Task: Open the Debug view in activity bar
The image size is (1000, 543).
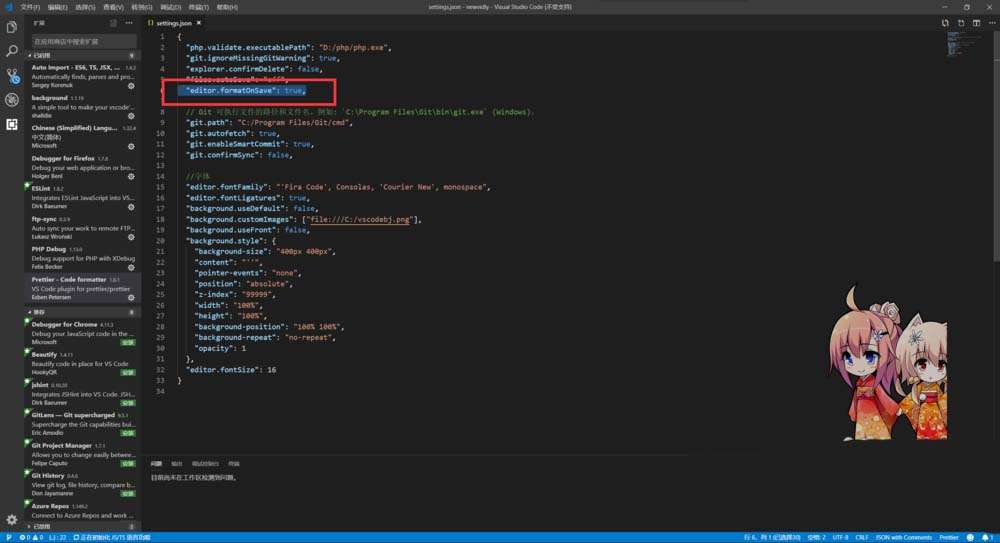Action: point(12,100)
